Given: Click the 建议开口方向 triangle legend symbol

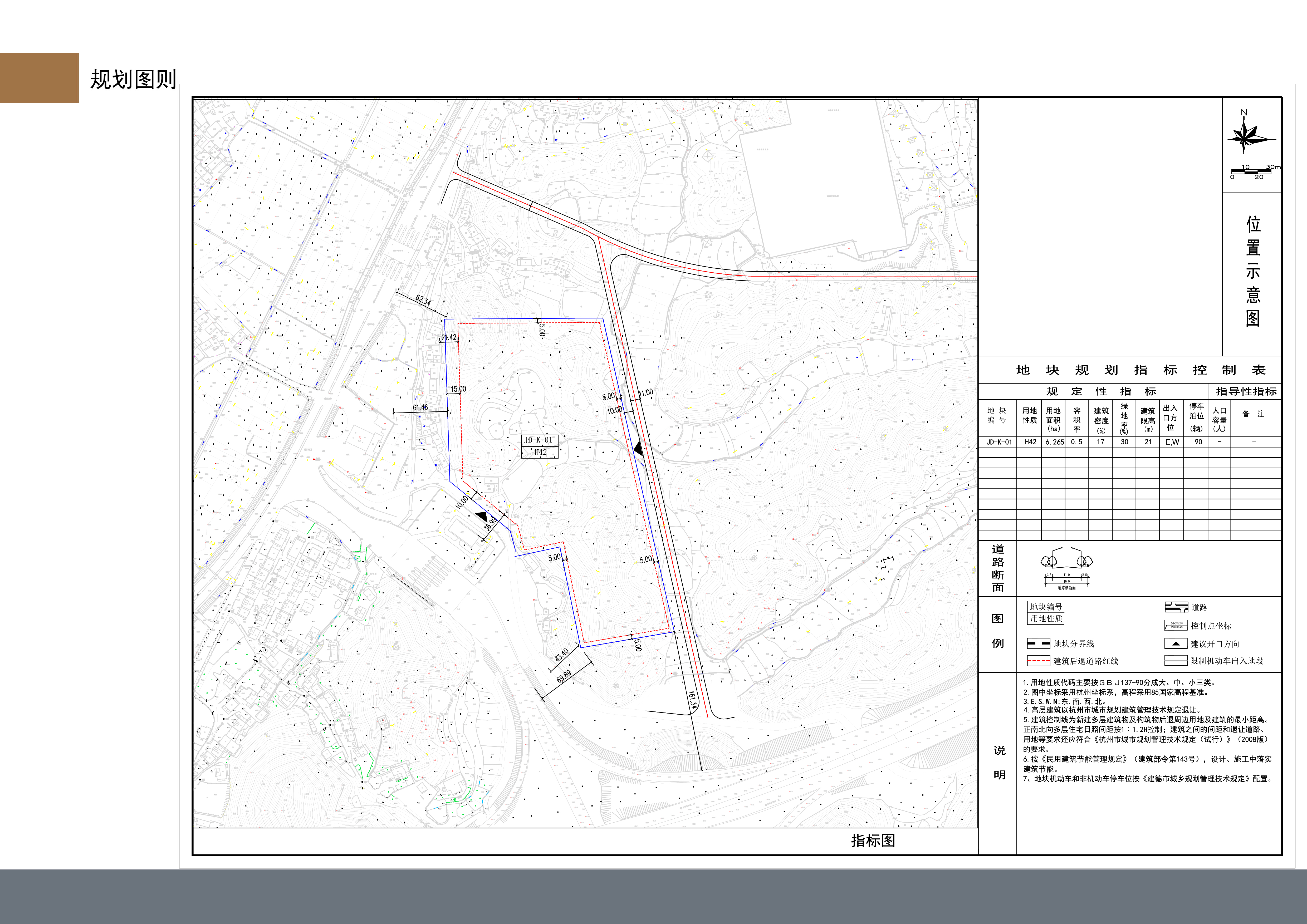Looking at the screenshot, I should click(1176, 643).
